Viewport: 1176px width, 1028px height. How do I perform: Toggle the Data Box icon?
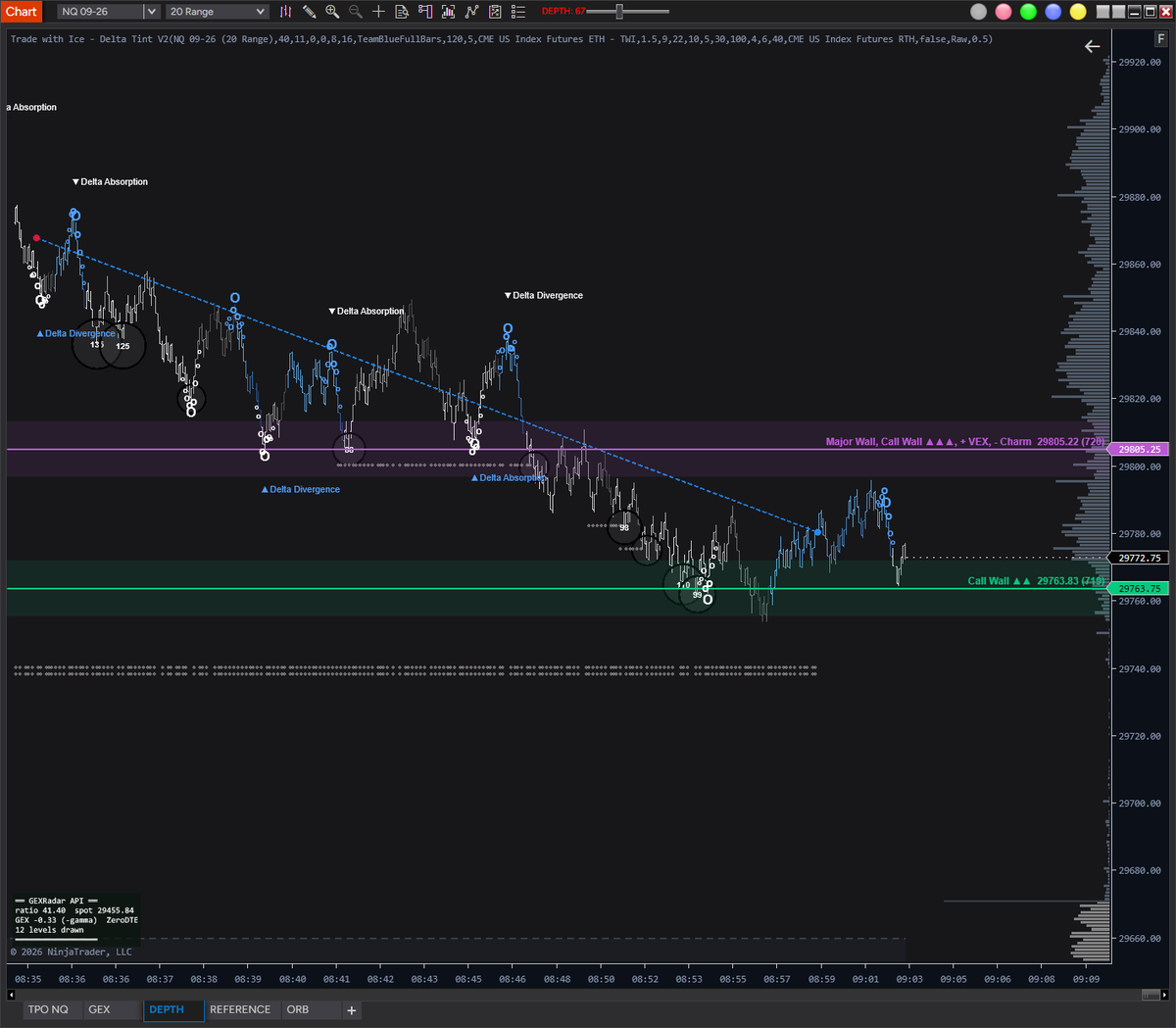tap(402, 12)
